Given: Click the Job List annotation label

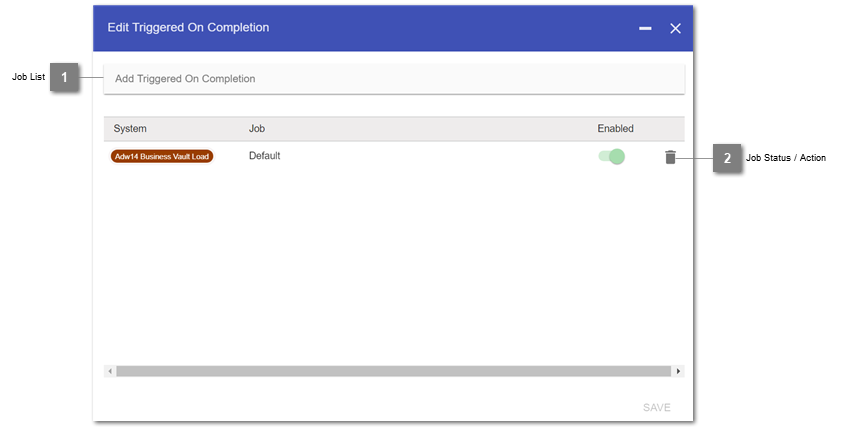Looking at the screenshot, I should (28, 78).
